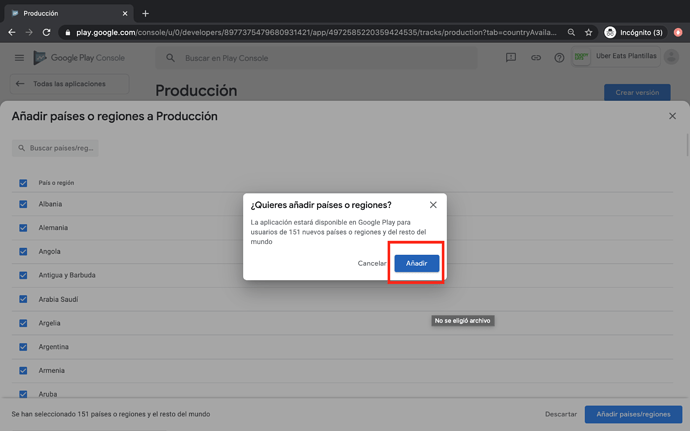The image size is (690, 431).
Task: Click the copy link icon in header
Action: tap(535, 58)
